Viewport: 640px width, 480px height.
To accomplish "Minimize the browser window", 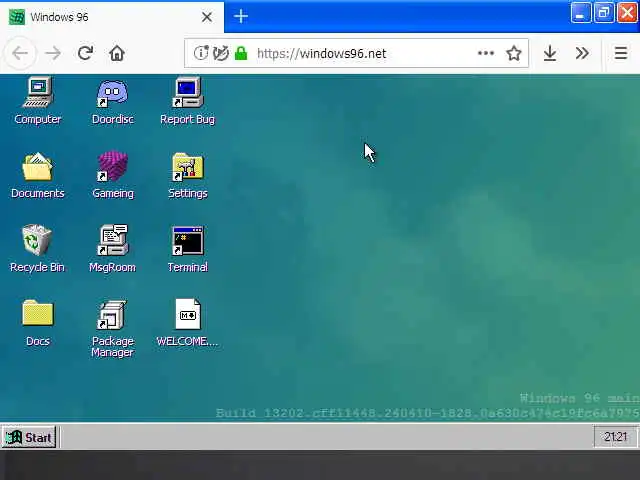I will (580, 13).
